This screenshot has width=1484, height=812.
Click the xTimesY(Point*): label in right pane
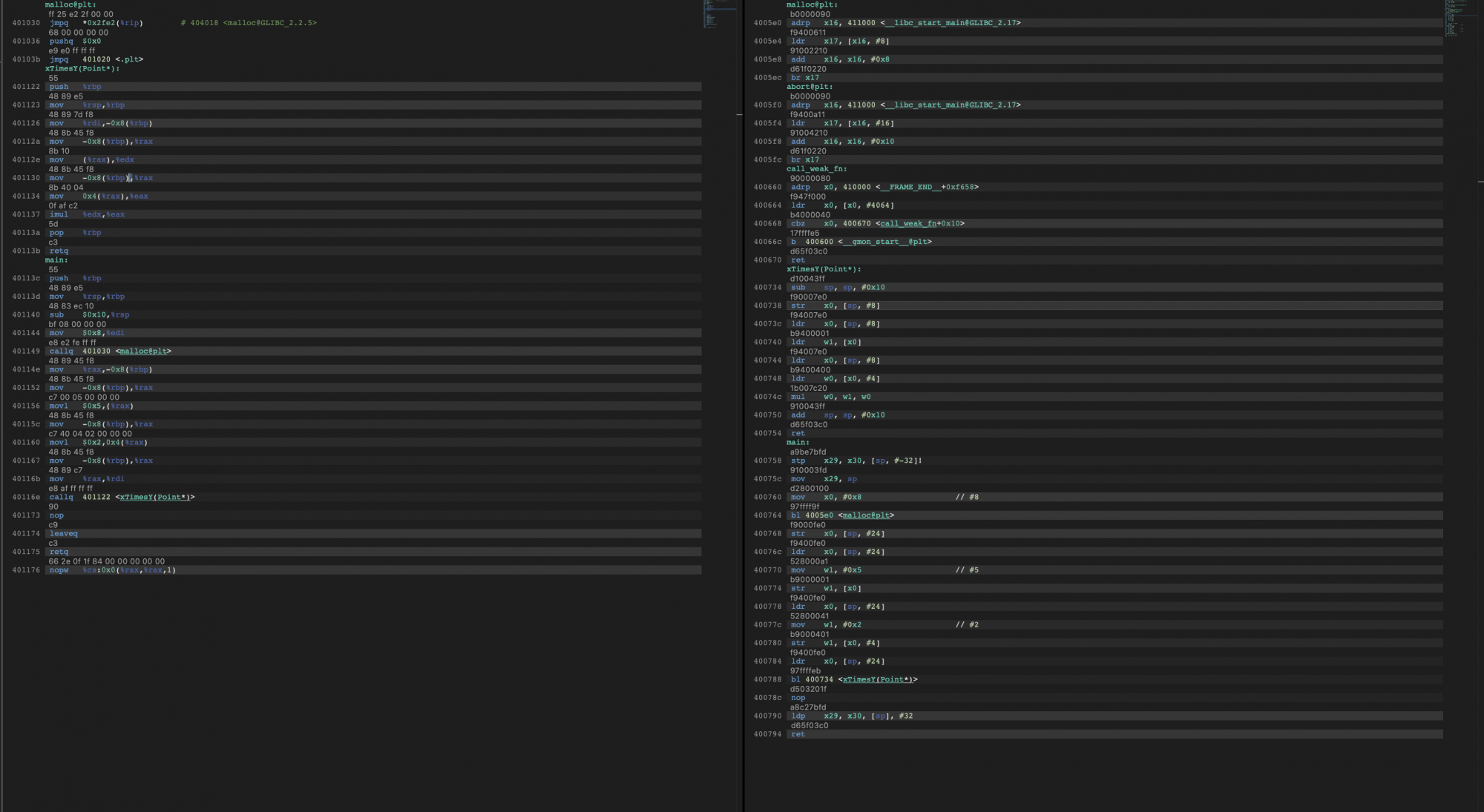click(x=824, y=269)
